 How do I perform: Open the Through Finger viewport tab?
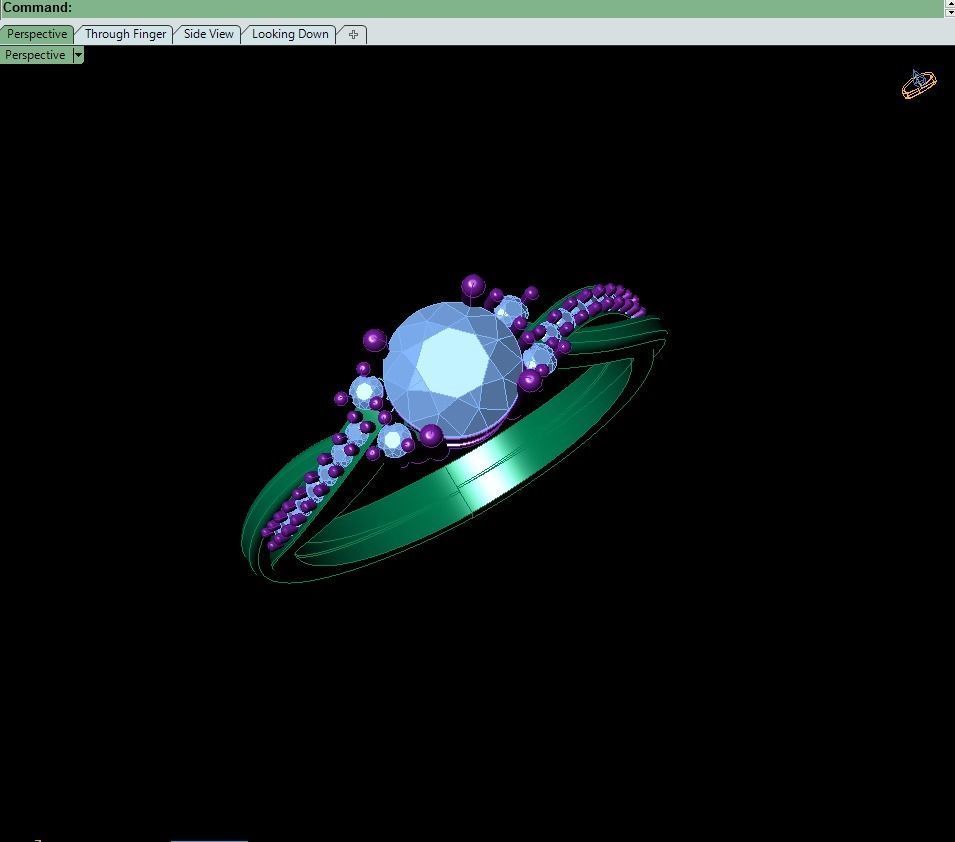pyautogui.click(x=125, y=34)
